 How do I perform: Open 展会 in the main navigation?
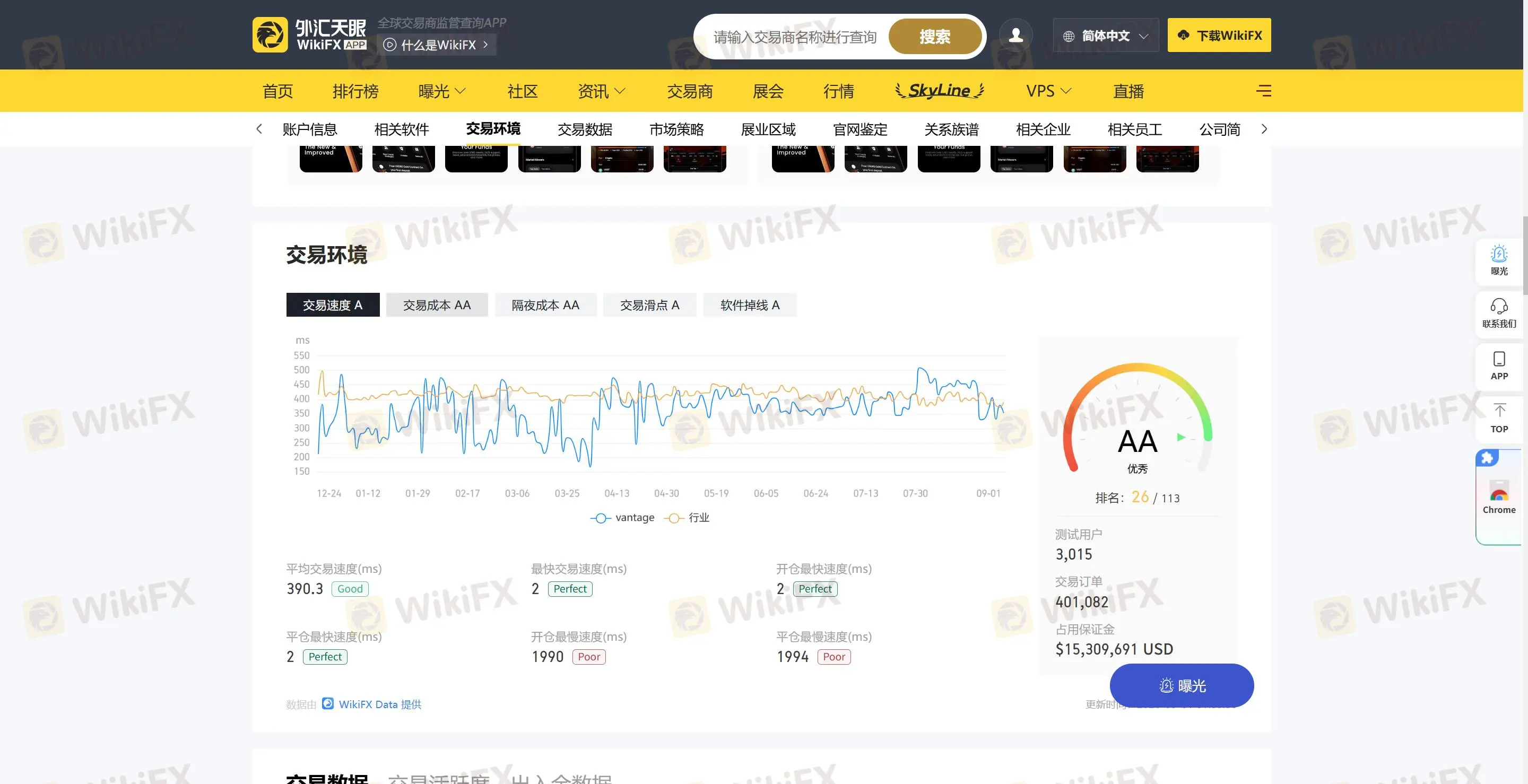coord(768,91)
